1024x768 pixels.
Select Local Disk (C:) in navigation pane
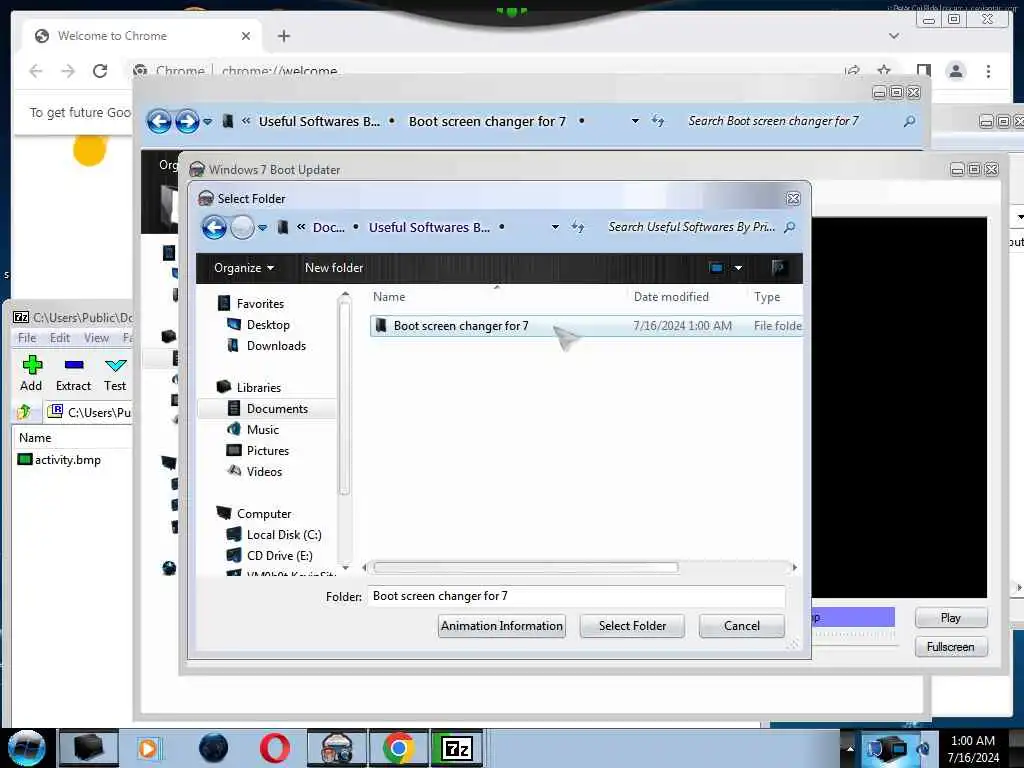tap(283, 535)
